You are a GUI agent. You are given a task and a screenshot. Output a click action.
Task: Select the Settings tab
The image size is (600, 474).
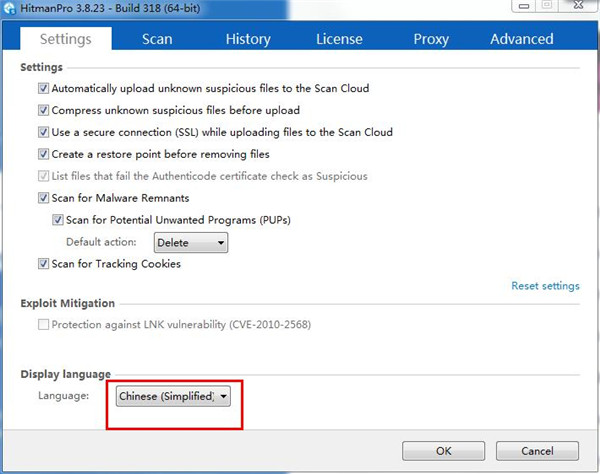tap(65, 39)
